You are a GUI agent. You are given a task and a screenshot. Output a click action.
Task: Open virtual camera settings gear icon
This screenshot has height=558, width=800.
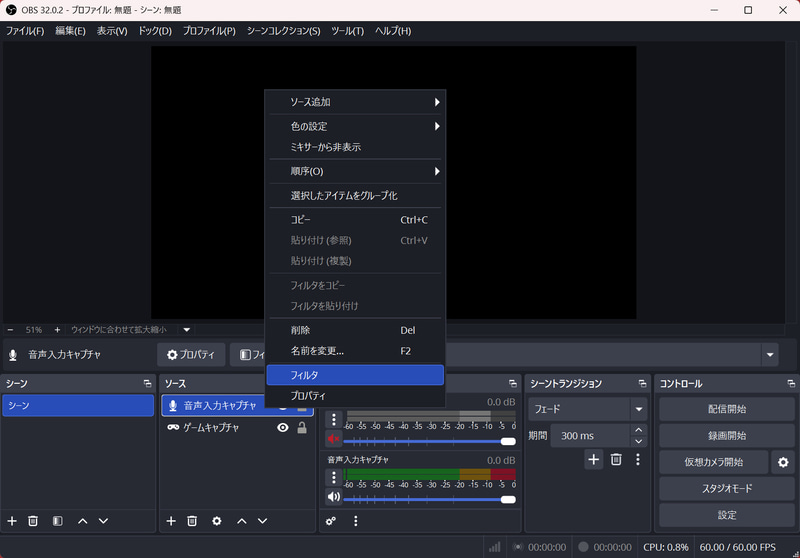point(783,462)
